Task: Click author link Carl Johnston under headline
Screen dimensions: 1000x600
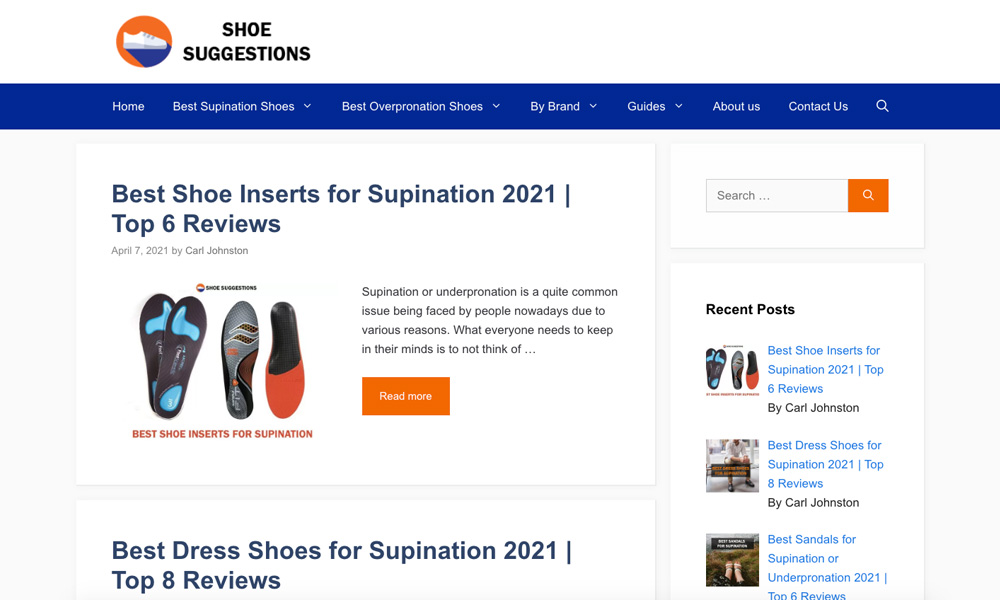Action: (x=216, y=251)
